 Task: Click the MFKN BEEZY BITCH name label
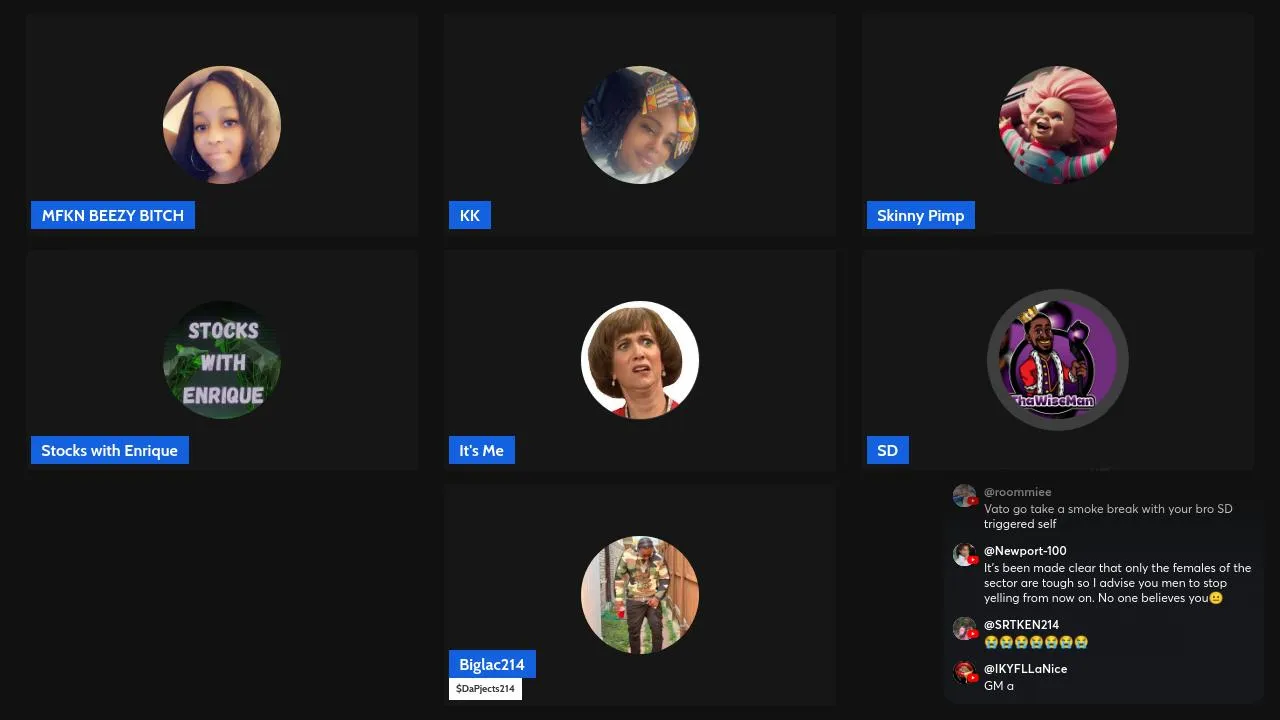coord(113,215)
